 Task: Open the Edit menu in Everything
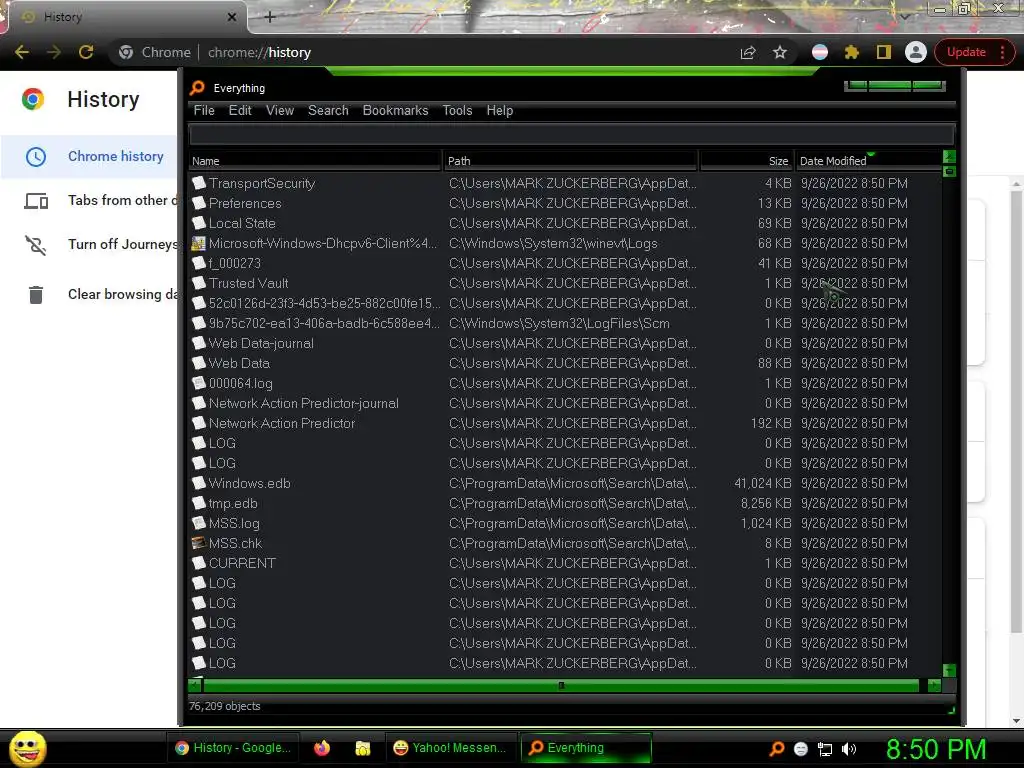click(x=240, y=110)
